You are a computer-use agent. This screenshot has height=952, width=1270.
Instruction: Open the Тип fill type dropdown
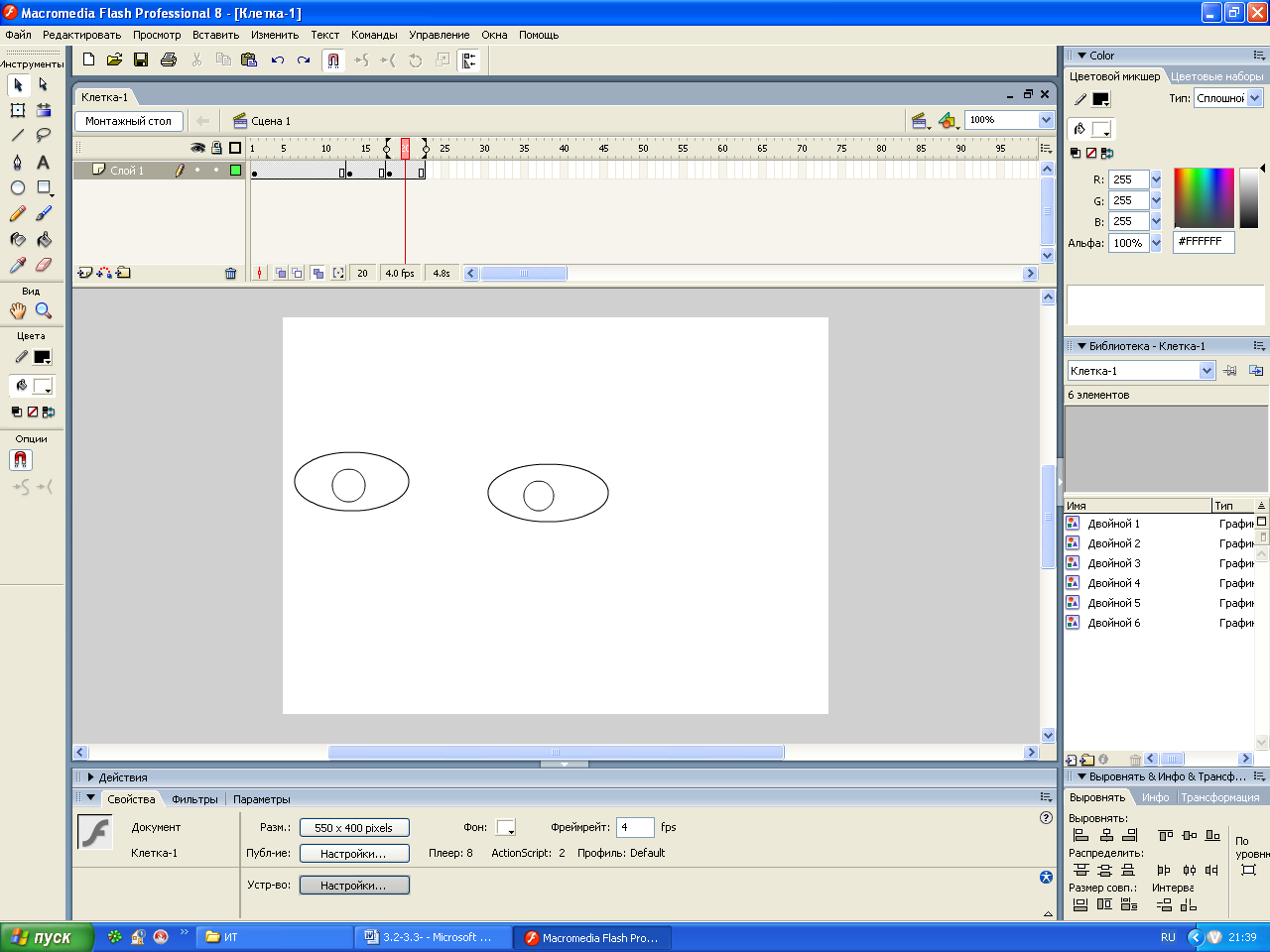click(x=1255, y=98)
